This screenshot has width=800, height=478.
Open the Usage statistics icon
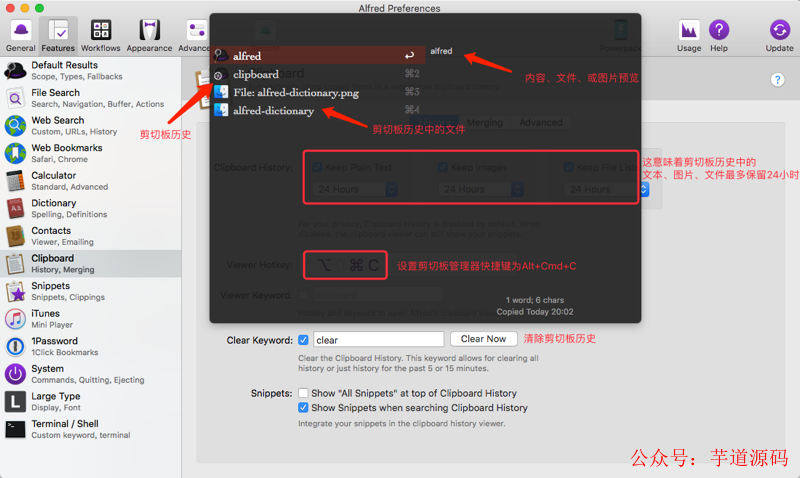pos(689,36)
